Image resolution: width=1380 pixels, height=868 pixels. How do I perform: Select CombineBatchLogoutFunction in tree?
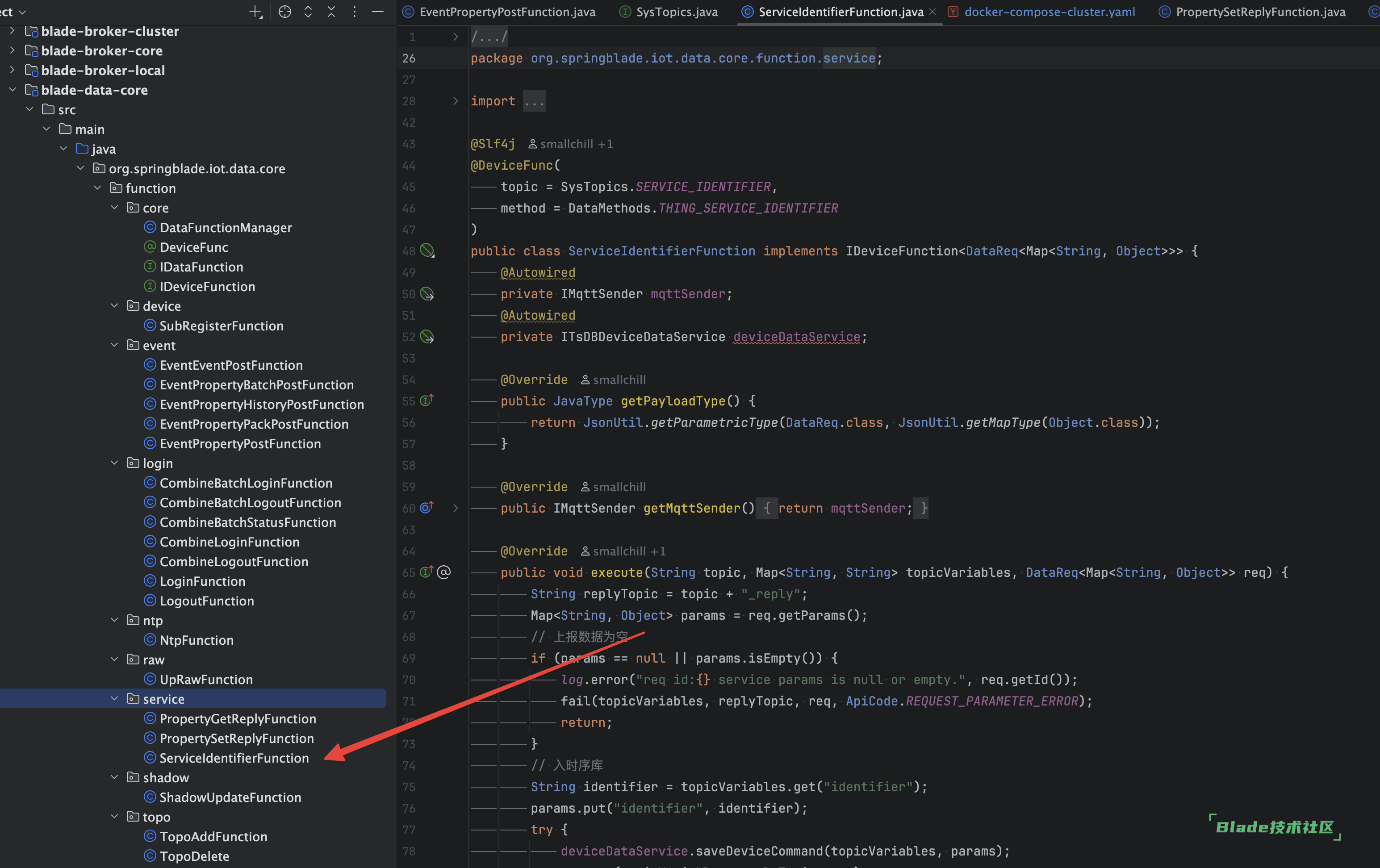[251, 502]
